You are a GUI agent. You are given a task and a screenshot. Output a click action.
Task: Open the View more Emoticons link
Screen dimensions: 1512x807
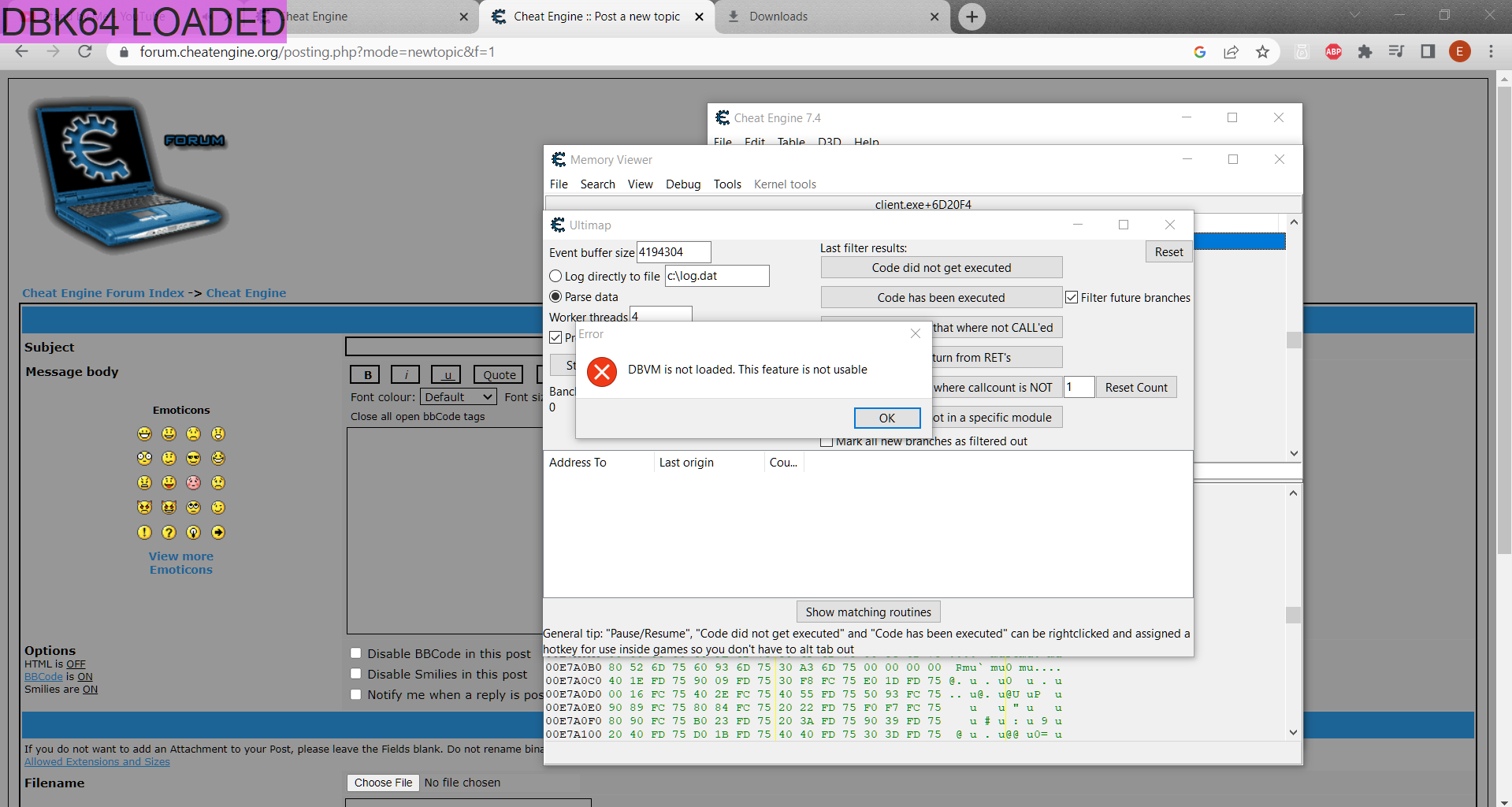pos(180,562)
